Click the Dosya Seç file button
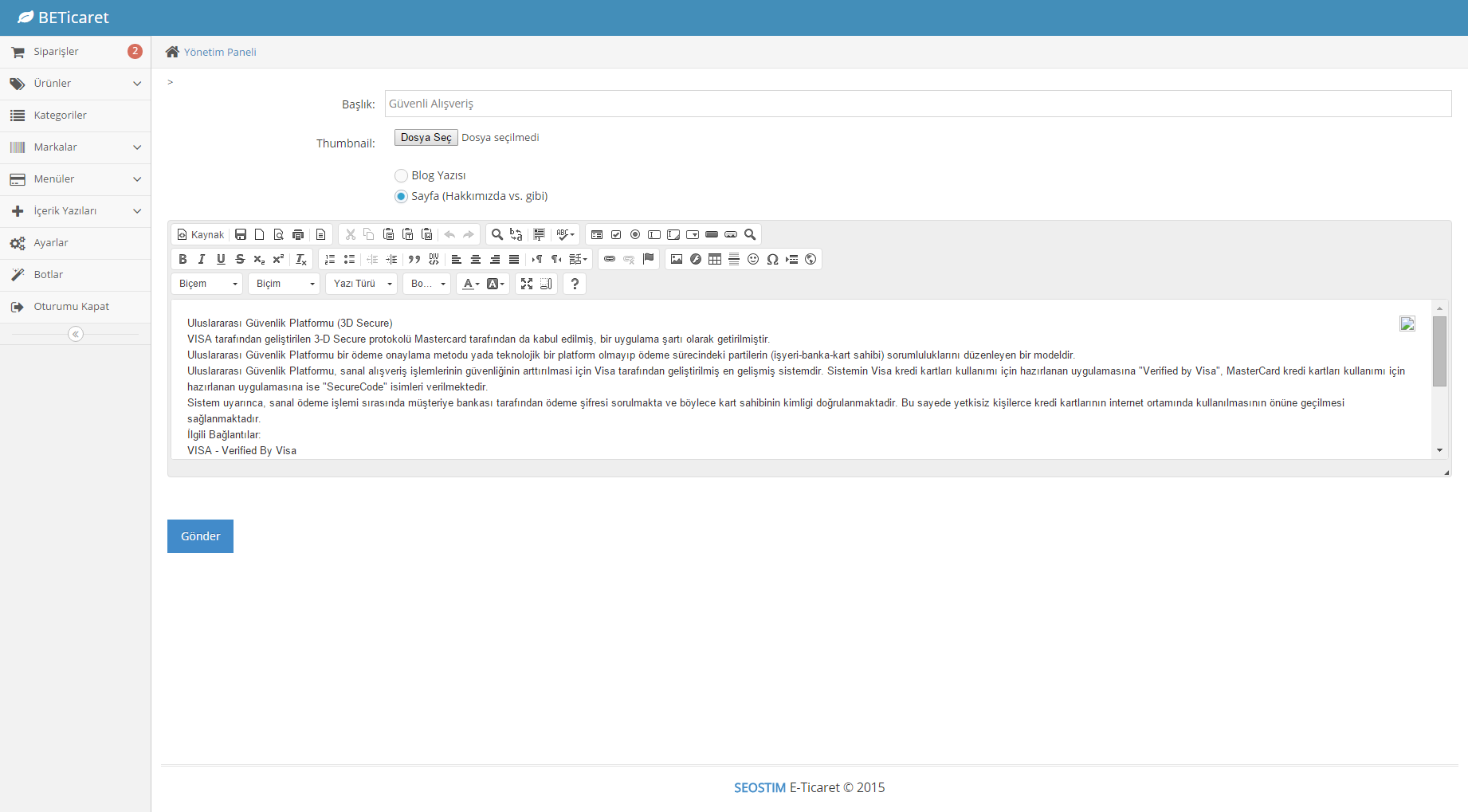Viewport: 1468px width, 812px height. [426, 138]
